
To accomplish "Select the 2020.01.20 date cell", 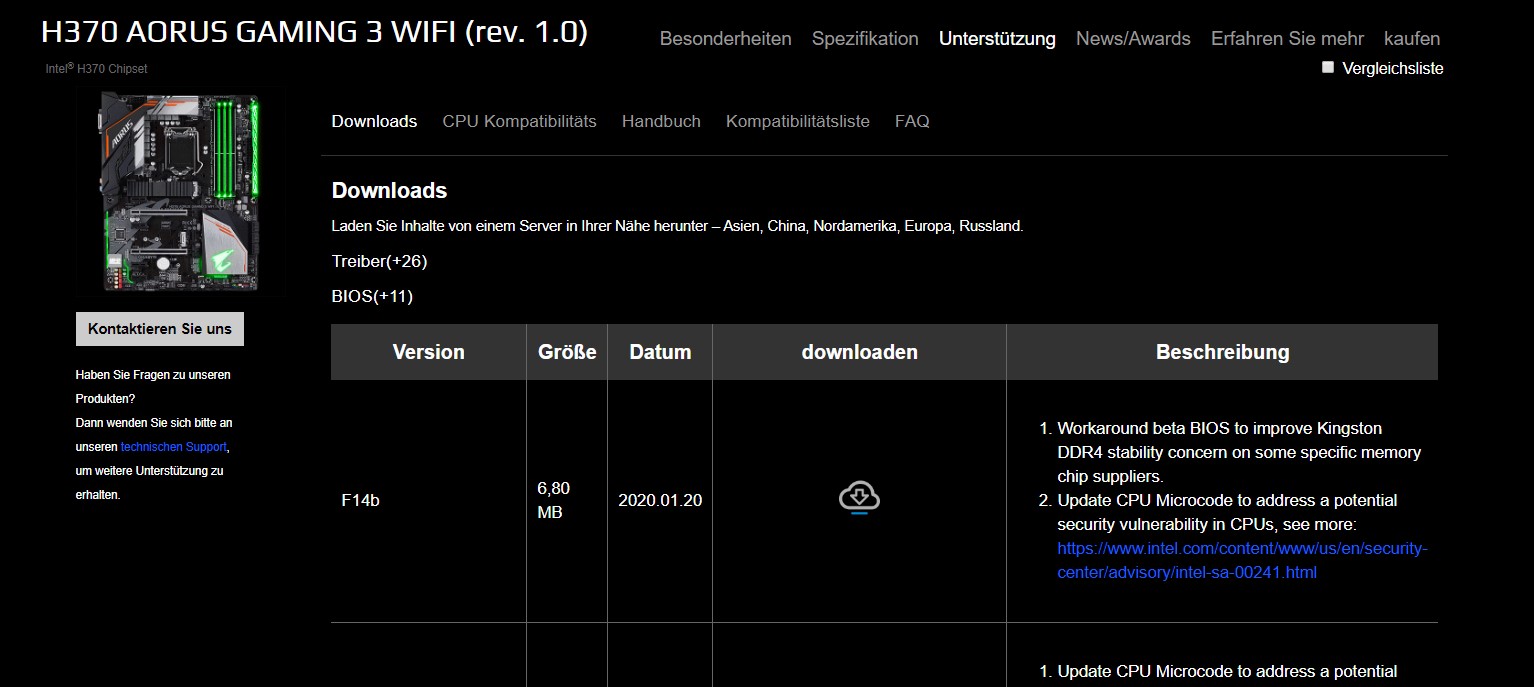I will coord(660,500).
